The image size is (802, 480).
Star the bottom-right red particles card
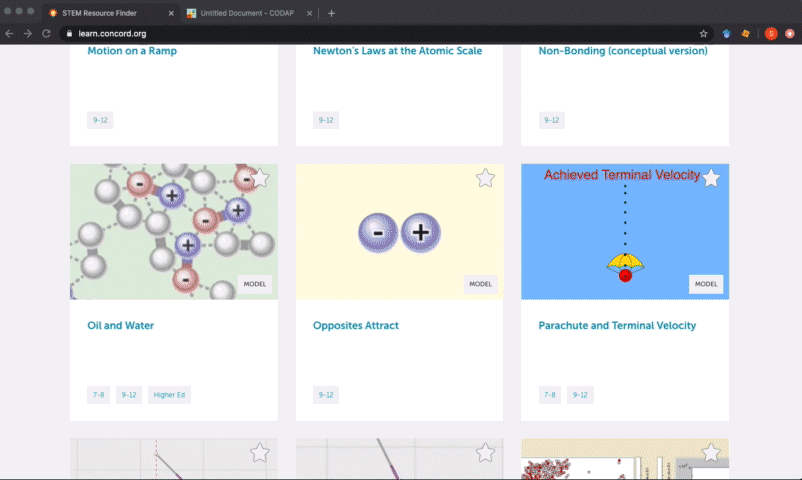pyautogui.click(x=711, y=452)
